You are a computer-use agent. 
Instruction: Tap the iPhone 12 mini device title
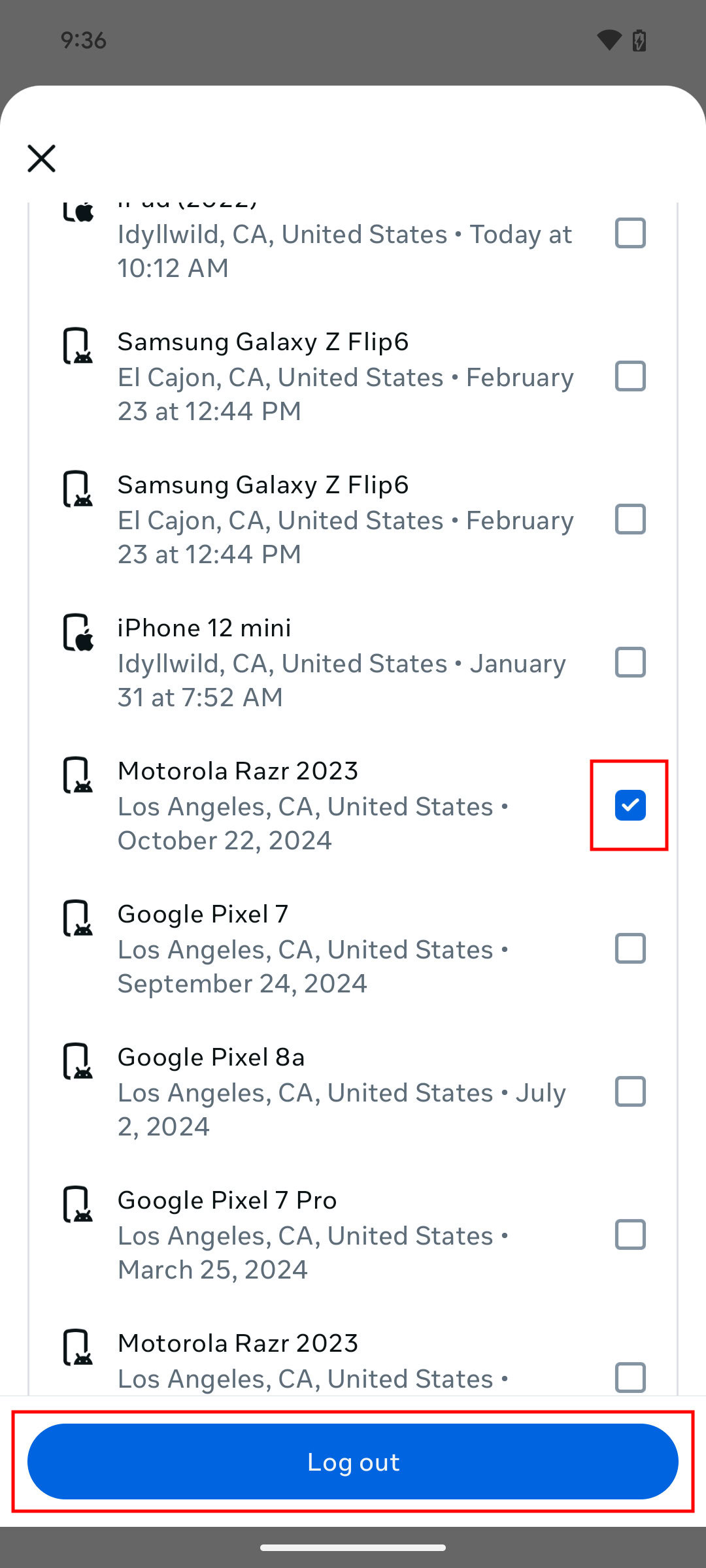point(204,628)
